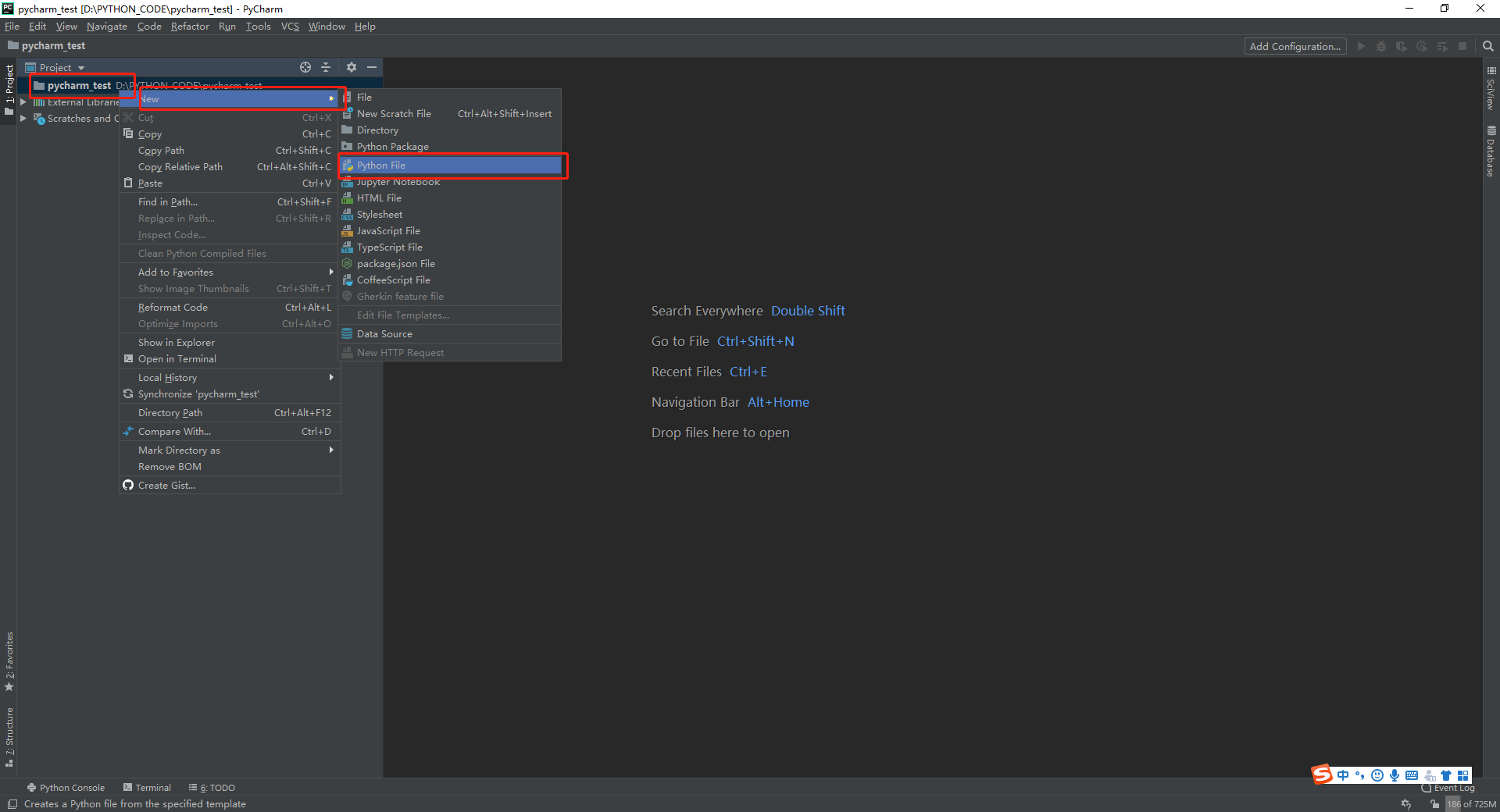Open the Database side panel
Viewport: 1500px width, 812px height.
point(1491,151)
